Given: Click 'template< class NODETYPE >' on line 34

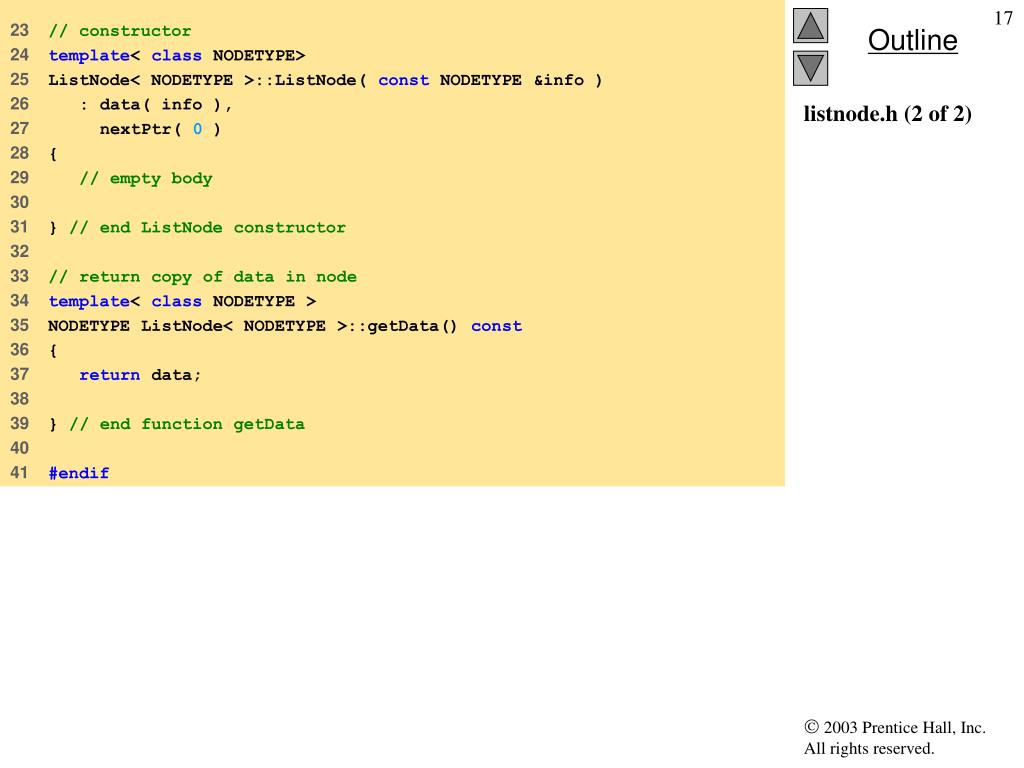Looking at the screenshot, I should [x=182, y=301].
